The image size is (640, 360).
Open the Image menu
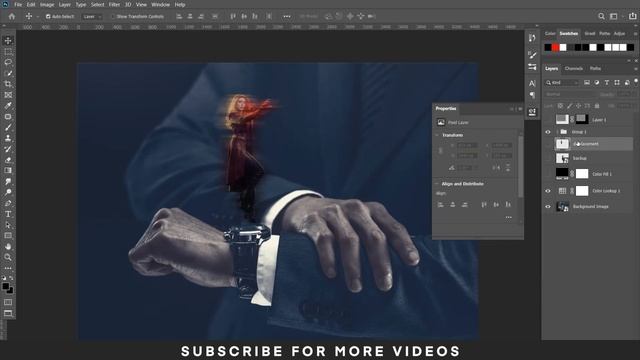click(x=47, y=5)
